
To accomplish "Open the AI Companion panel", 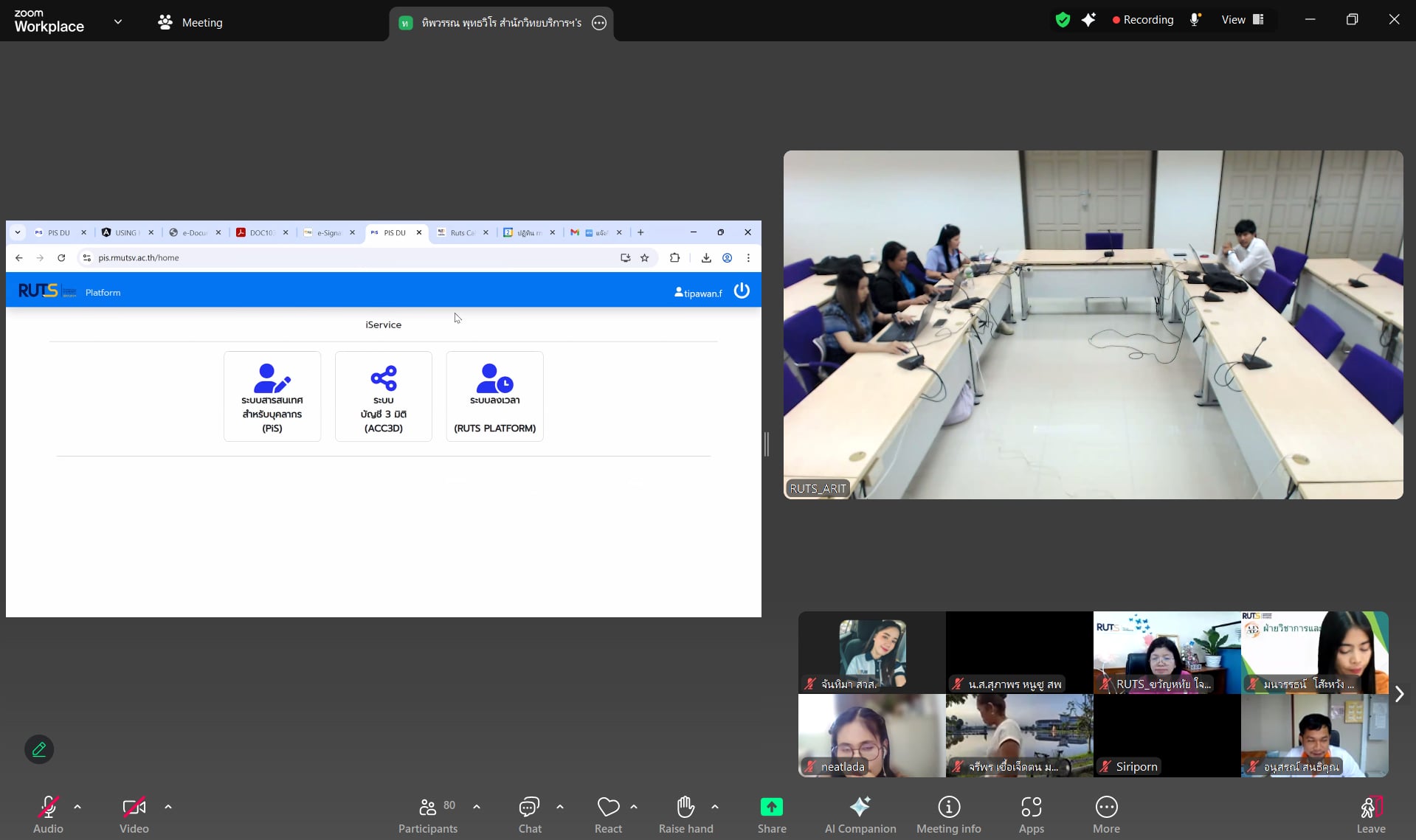I will point(860,808).
